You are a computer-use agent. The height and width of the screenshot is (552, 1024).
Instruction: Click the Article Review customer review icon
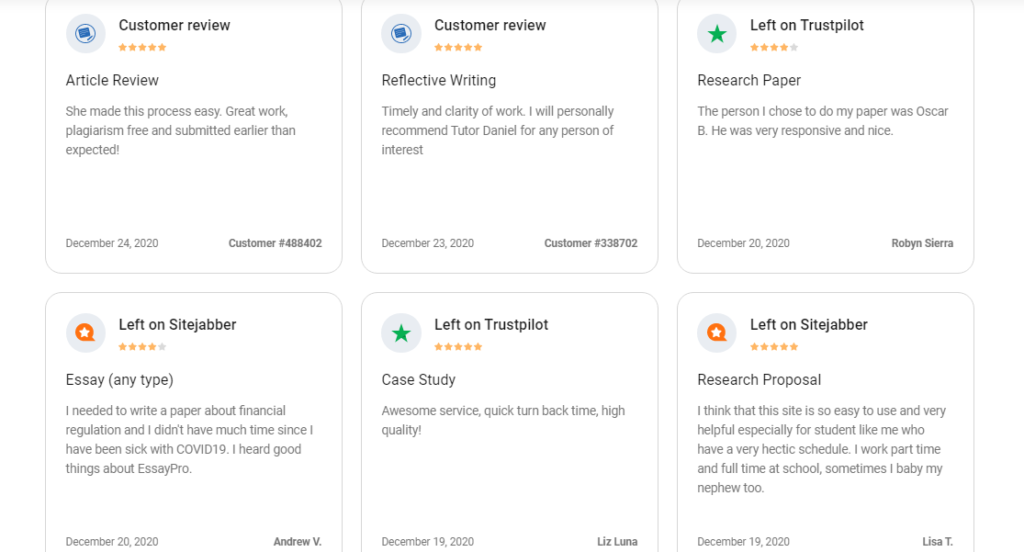[x=86, y=33]
